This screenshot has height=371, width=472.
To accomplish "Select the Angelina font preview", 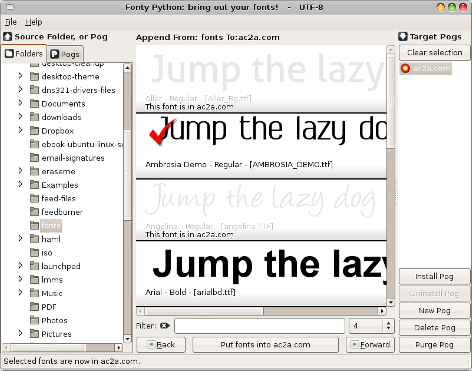I will (261, 209).
